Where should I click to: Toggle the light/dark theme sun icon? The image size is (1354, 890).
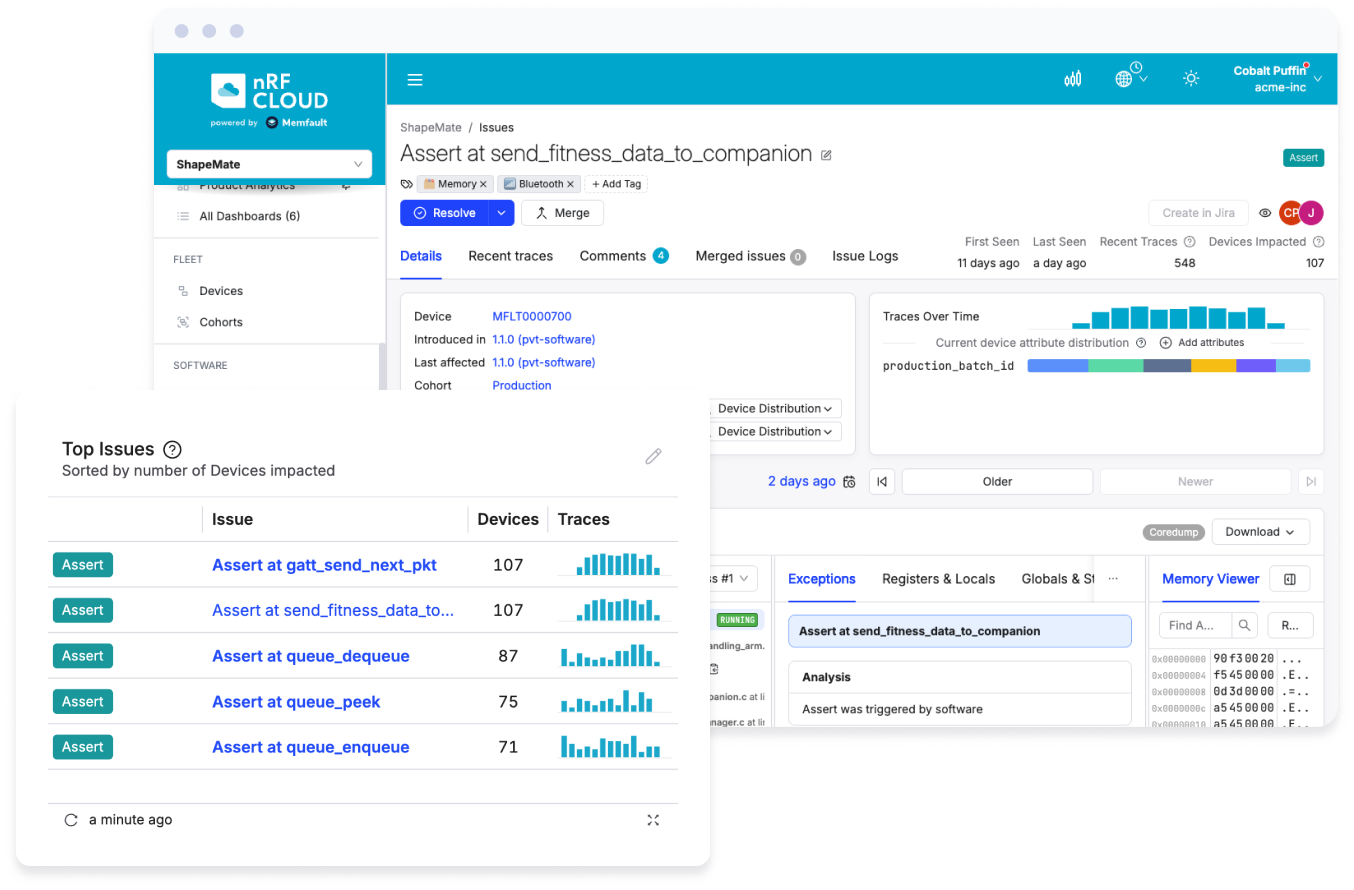(1190, 79)
